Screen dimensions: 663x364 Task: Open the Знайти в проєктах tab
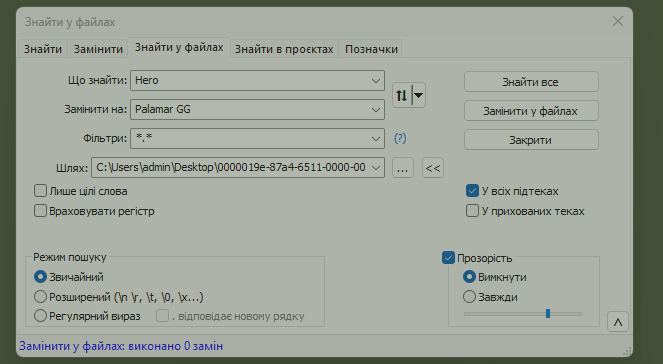click(284, 49)
